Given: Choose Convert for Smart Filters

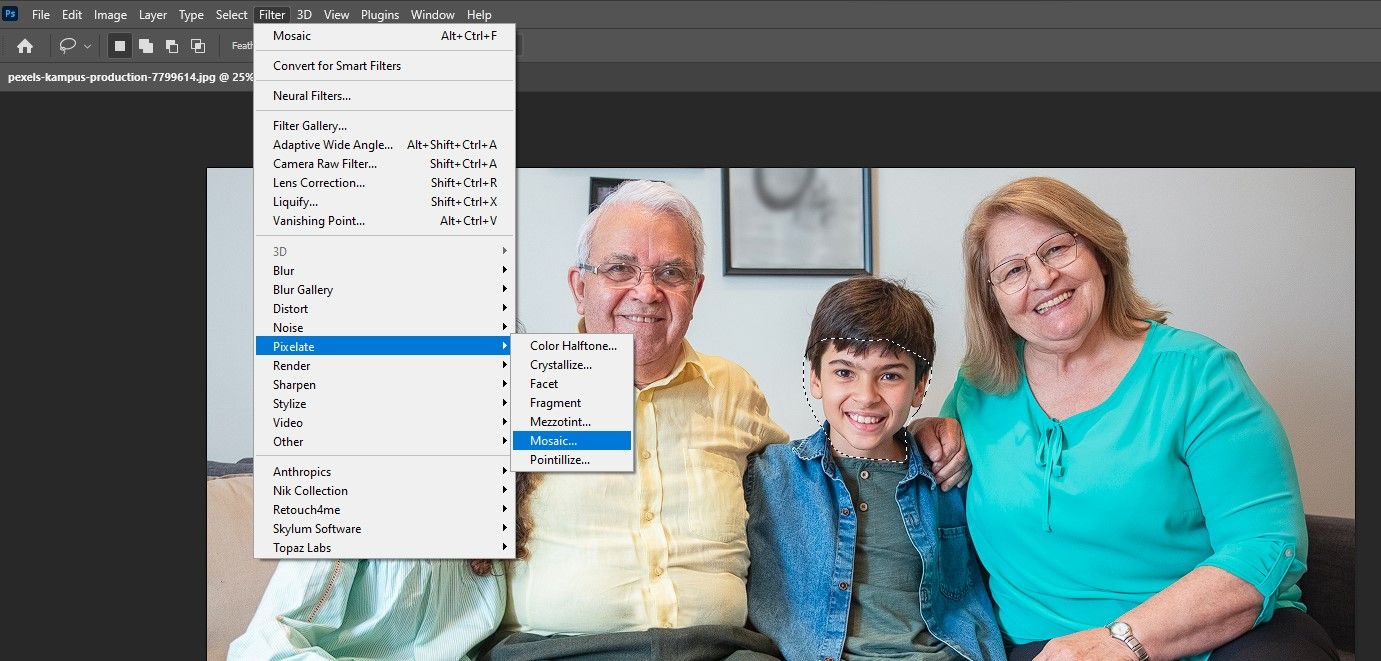Looking at the screenshot, I should tap(385, 66).
